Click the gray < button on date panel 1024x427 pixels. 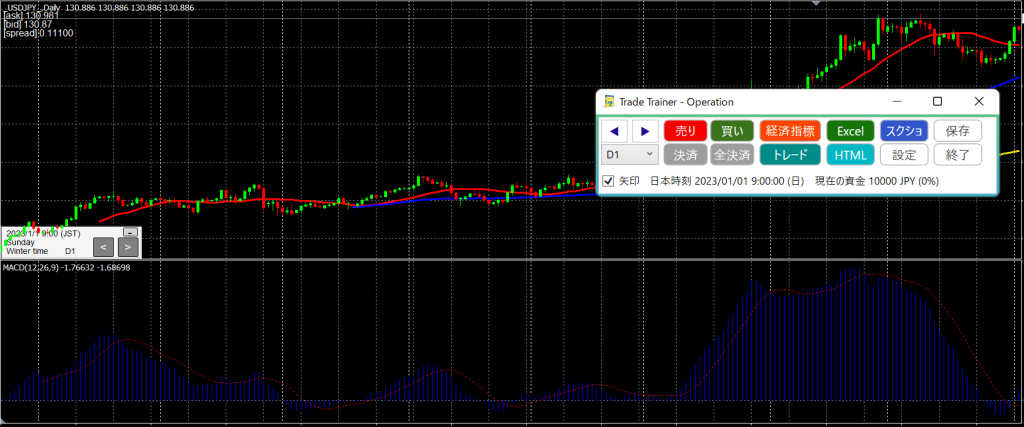click(x=103, y=246)
